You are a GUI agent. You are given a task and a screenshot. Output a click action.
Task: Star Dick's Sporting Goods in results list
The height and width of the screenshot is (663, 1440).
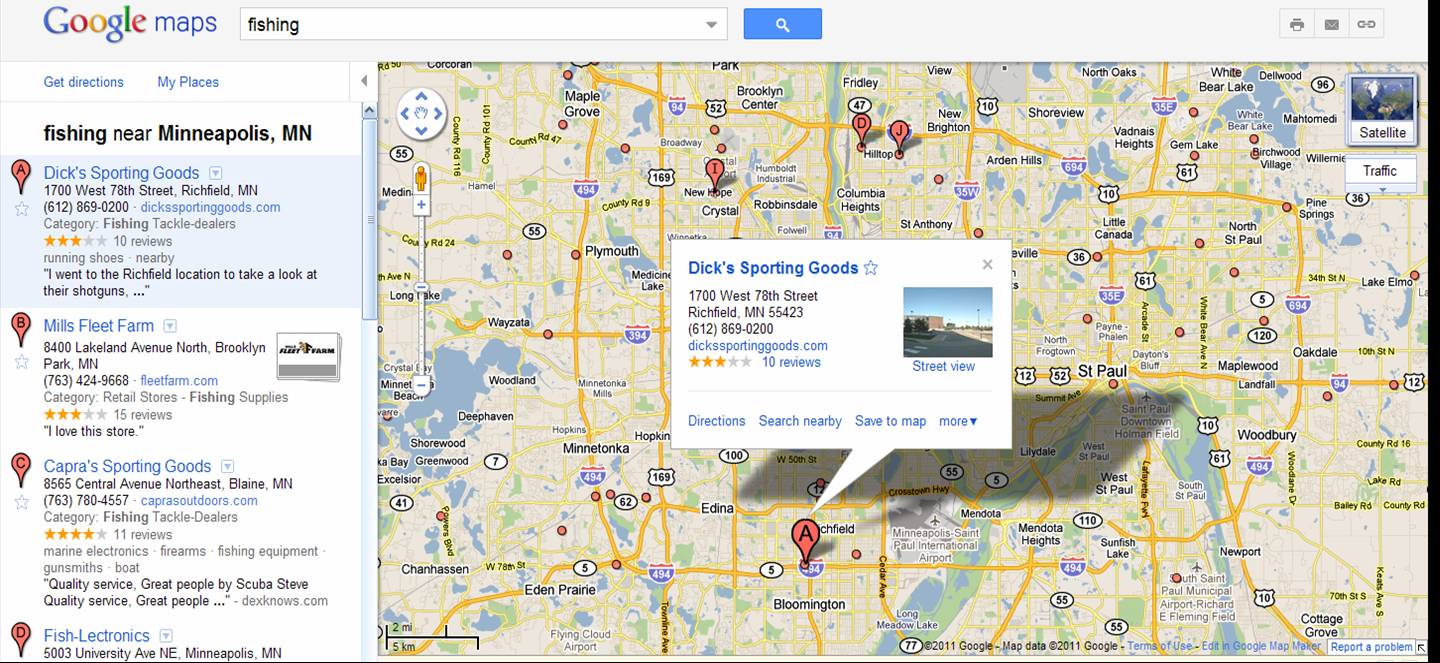[x=21, y=209]
